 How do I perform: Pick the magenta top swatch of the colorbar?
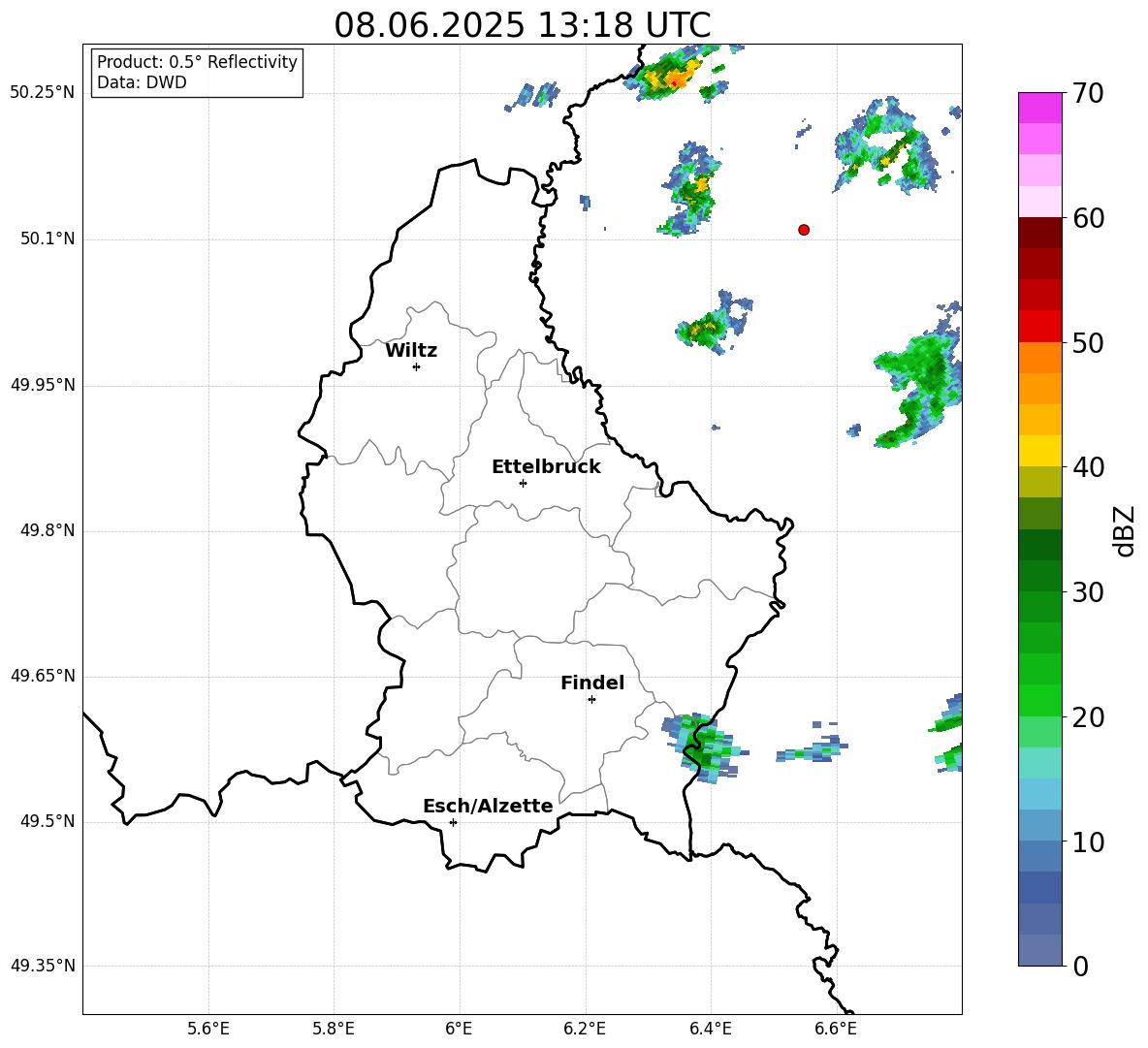coord(1040,108)
